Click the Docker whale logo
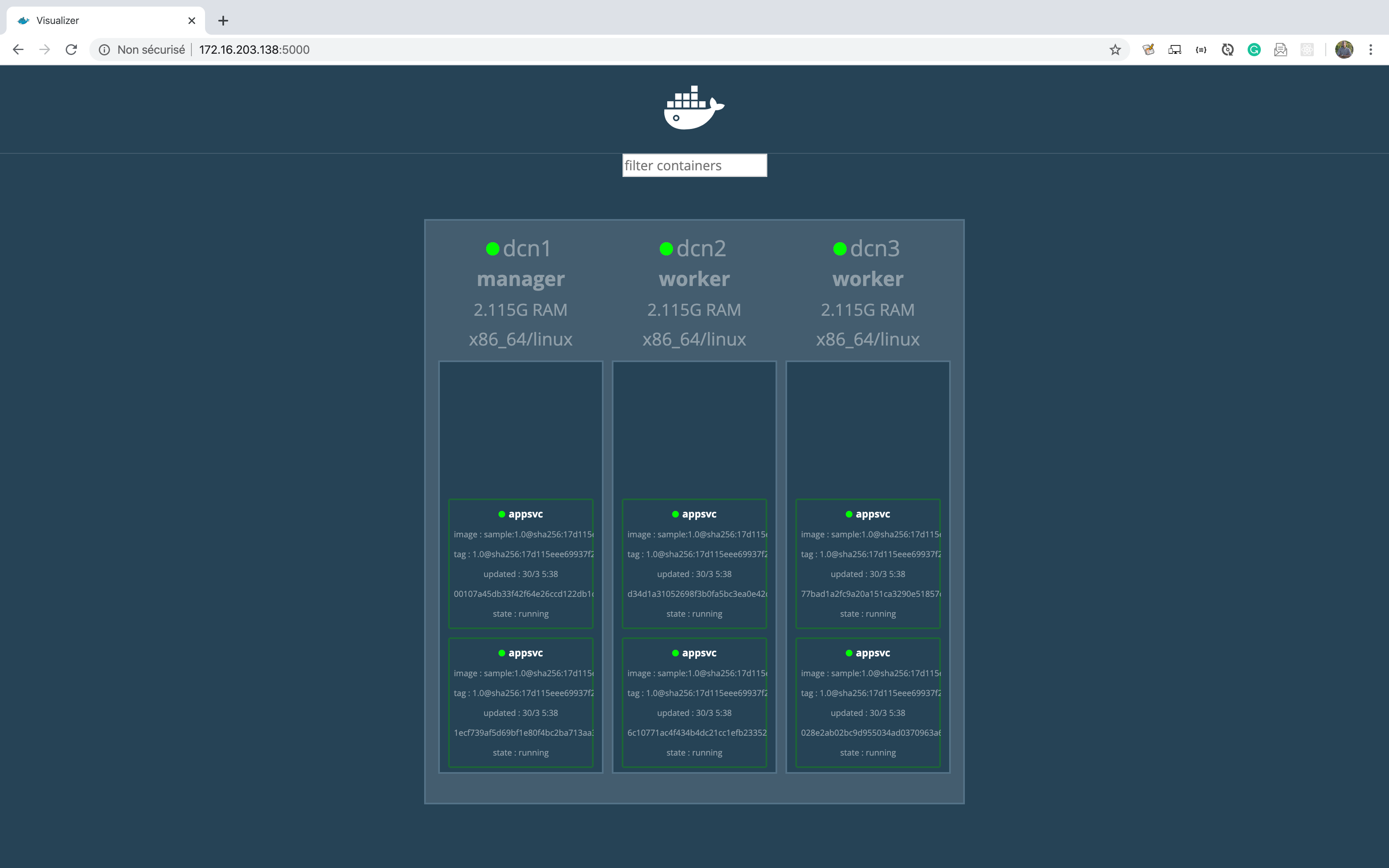Screen dimensions: 1389x868 (x=694, y=108)
